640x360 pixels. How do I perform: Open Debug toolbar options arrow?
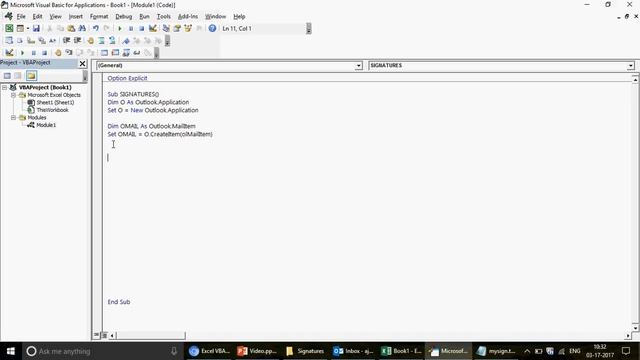(x=156, y=53)
